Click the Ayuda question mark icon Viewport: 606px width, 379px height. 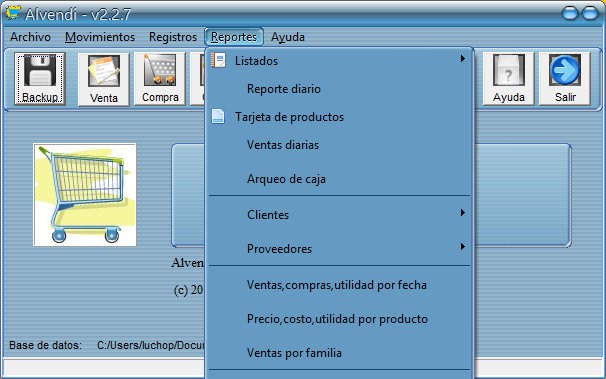click(509, 70)
